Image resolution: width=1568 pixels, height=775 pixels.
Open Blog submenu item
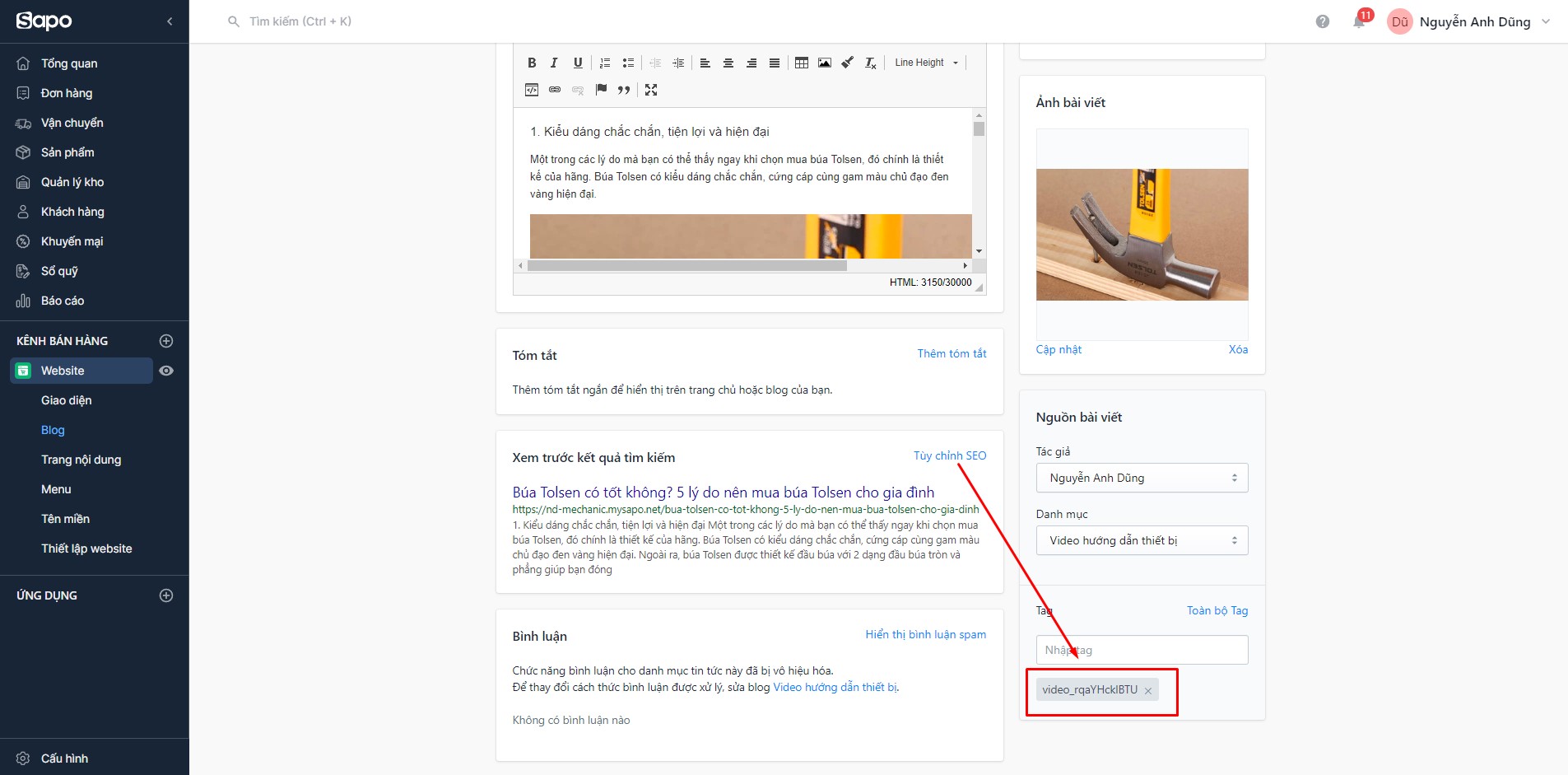pyautogui.click(x=53, y=430)
